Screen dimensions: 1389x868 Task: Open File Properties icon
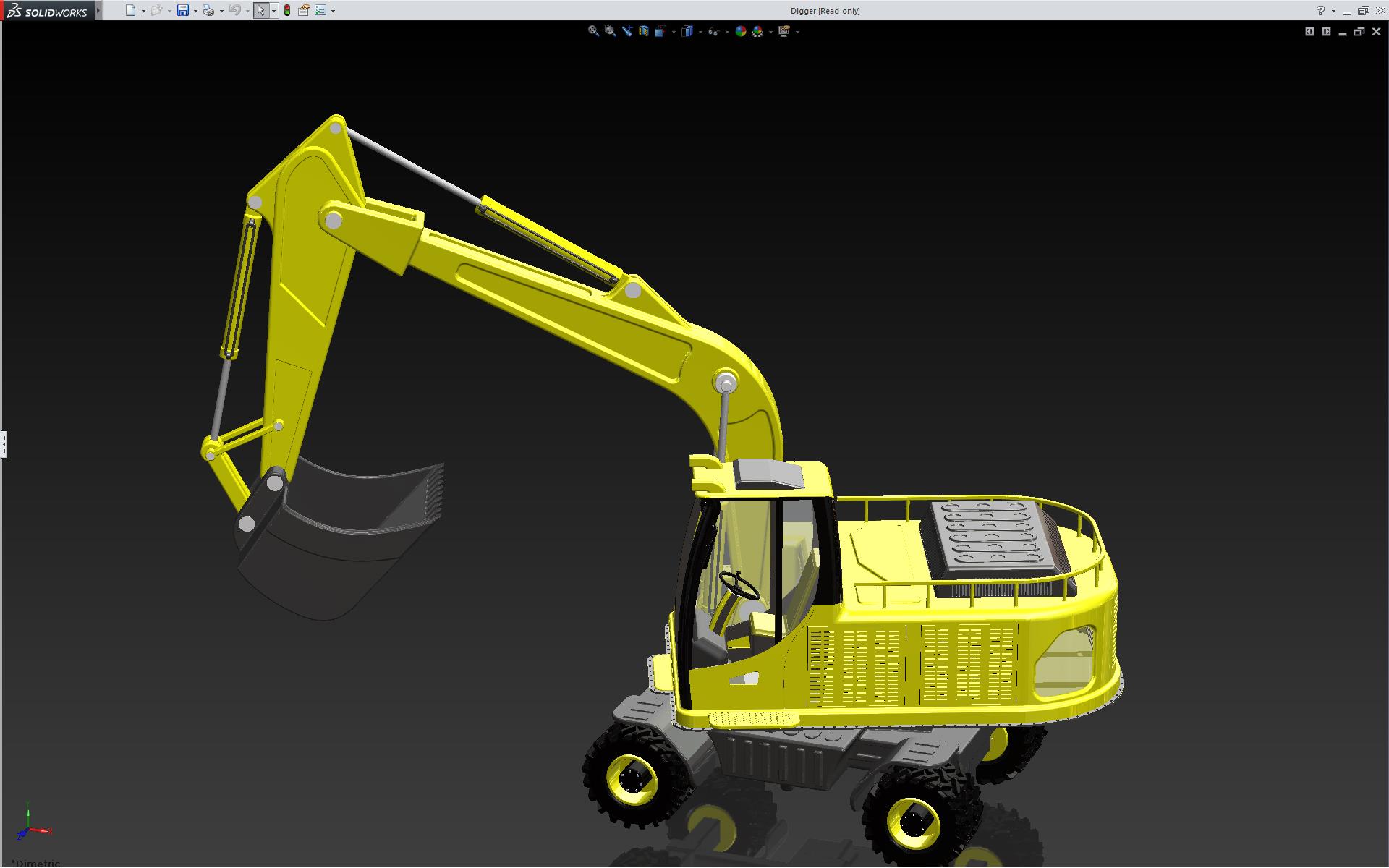tap(304, 10)
